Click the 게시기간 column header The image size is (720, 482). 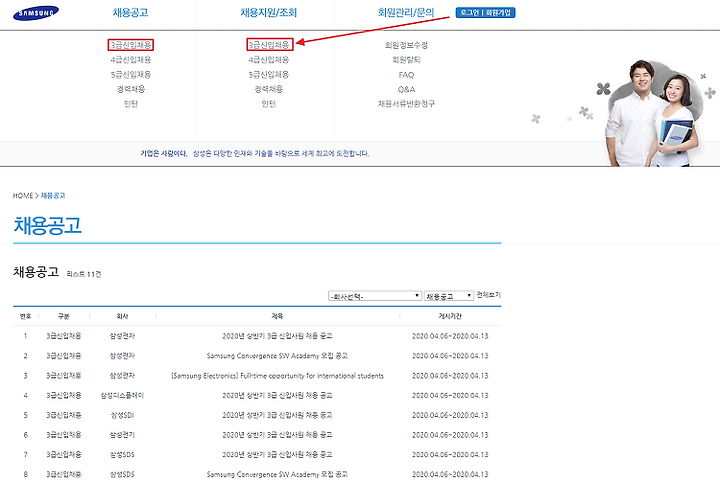click(450, 316)
